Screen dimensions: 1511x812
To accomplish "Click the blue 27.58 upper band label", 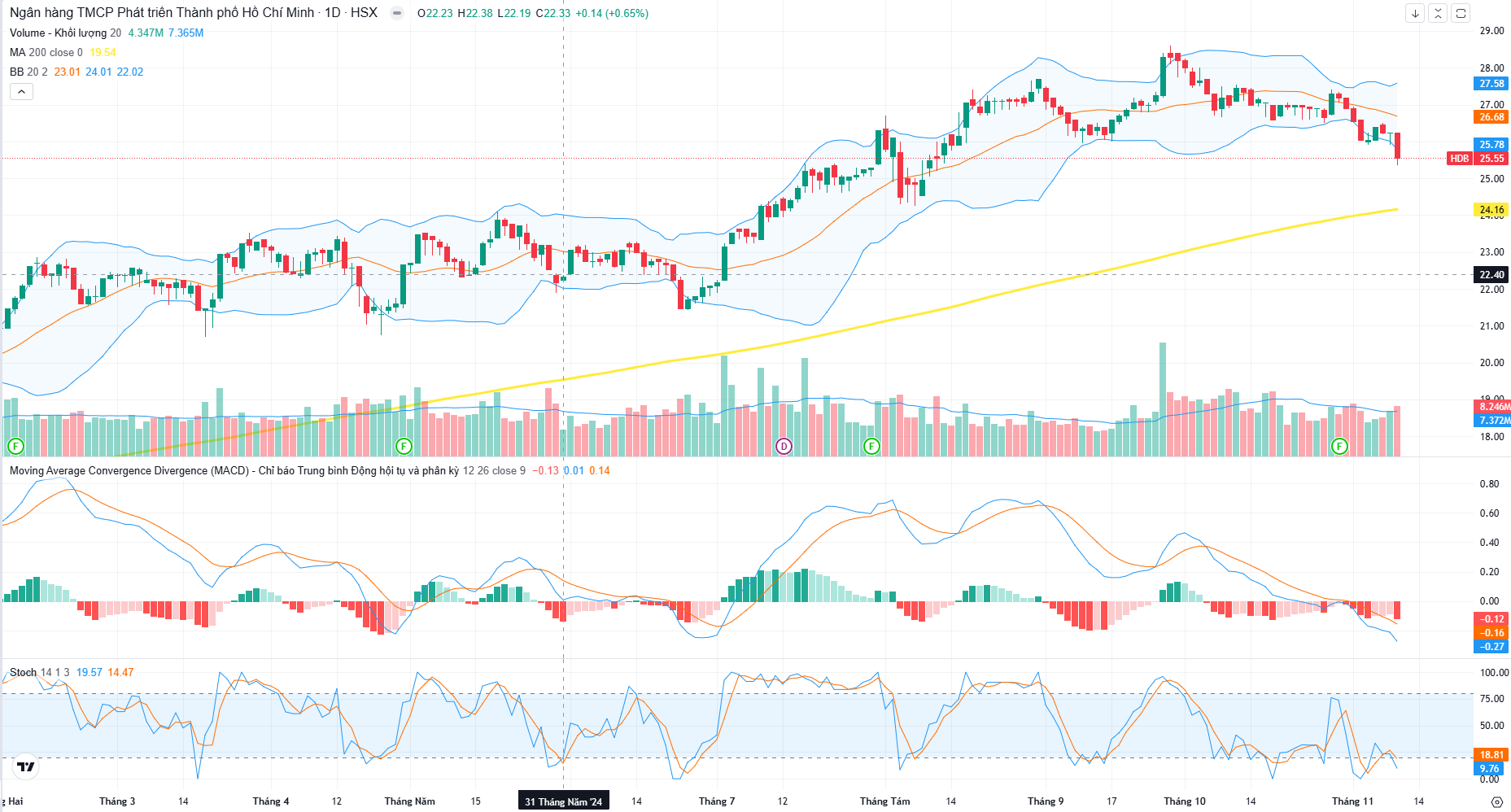I will (1491, 84).
